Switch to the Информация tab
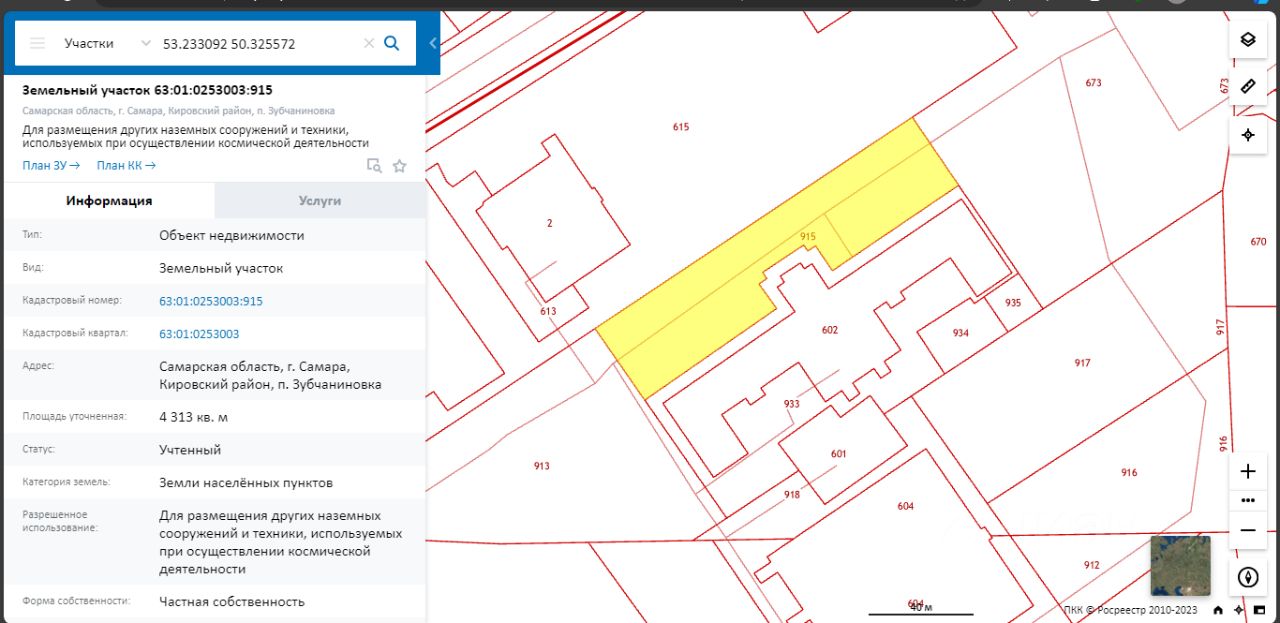Image resolution: width=1280 pixels, height=623 pixels. [109, 200]
